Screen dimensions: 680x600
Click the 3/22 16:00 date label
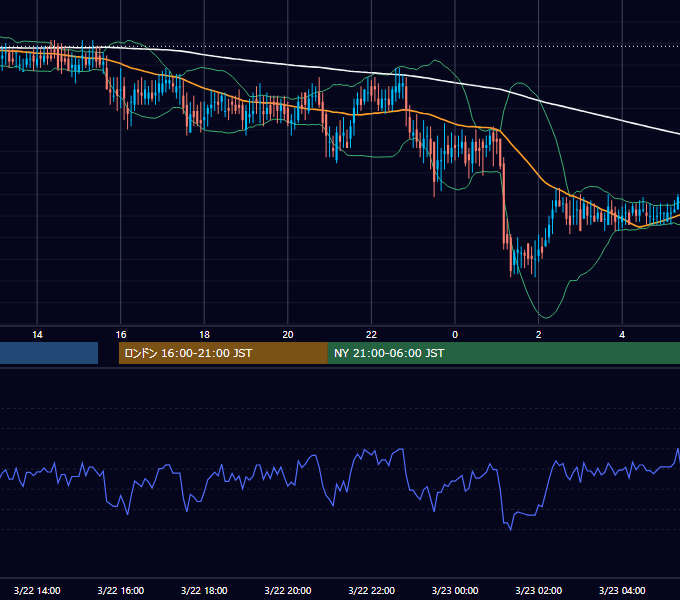[x=121, y=590]
